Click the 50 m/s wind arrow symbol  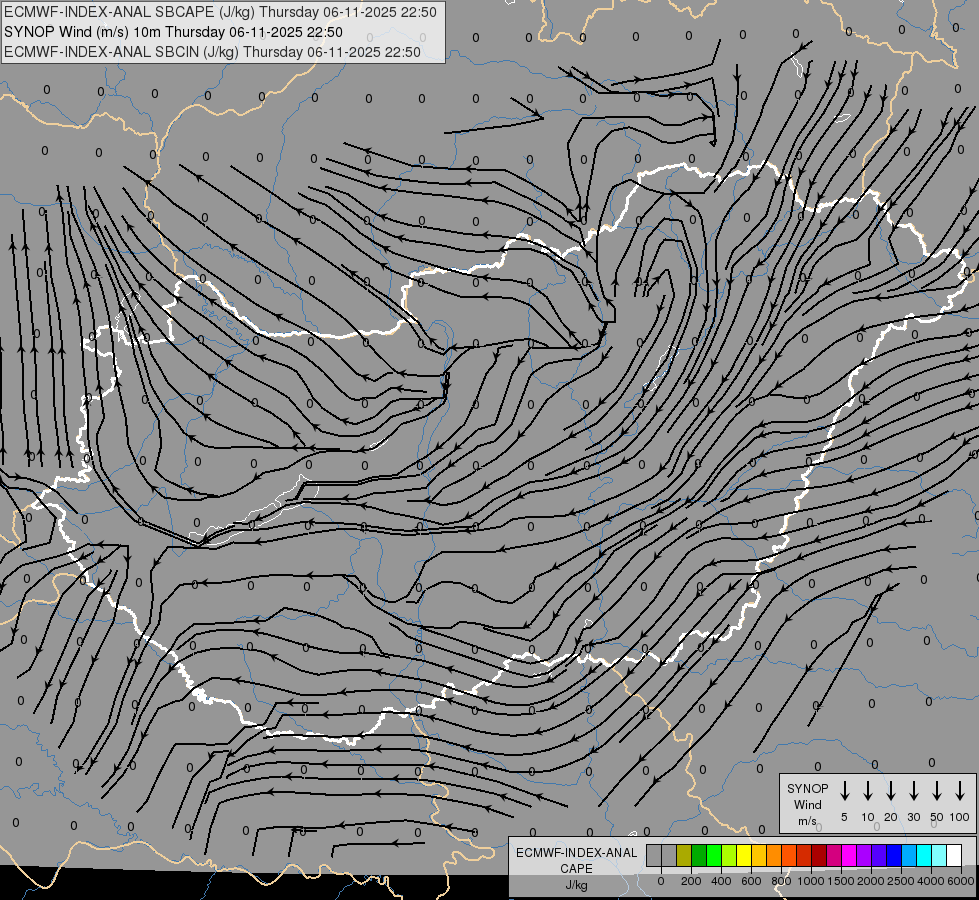(x=937, y=790)
